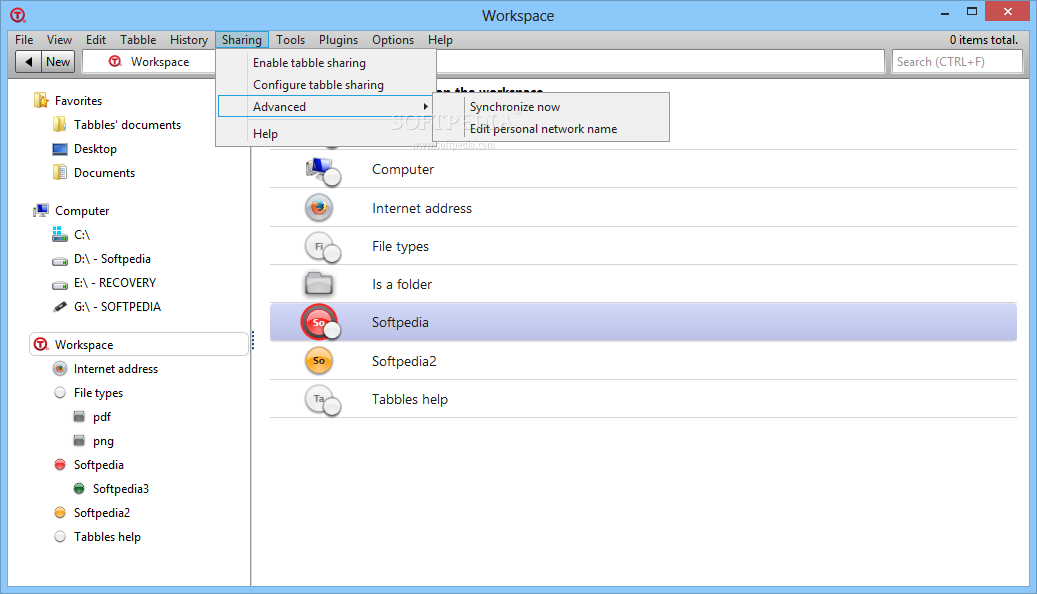The height and width of the screenshot is (594, 1037).
Task: Click the red Softpedia tabble dot in the sidebar
Action: click(60, 464)
